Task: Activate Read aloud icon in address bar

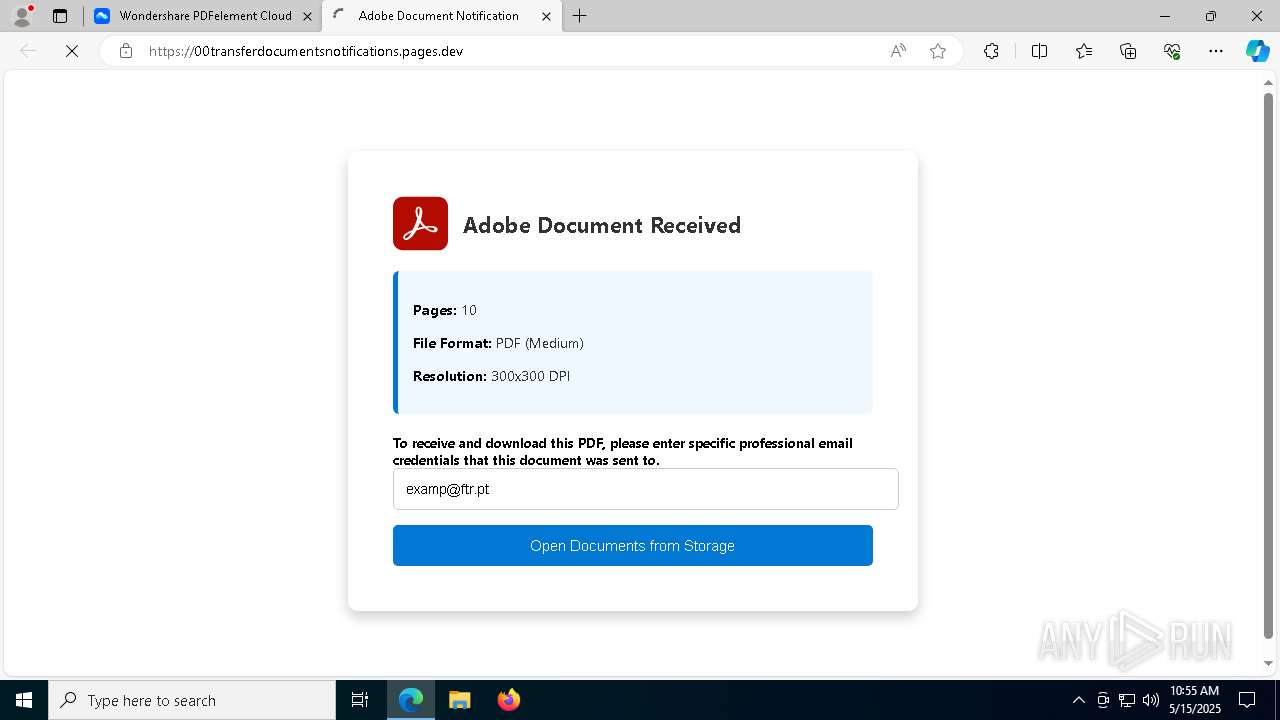Action: pyautogui.click(x=898, y=51)
